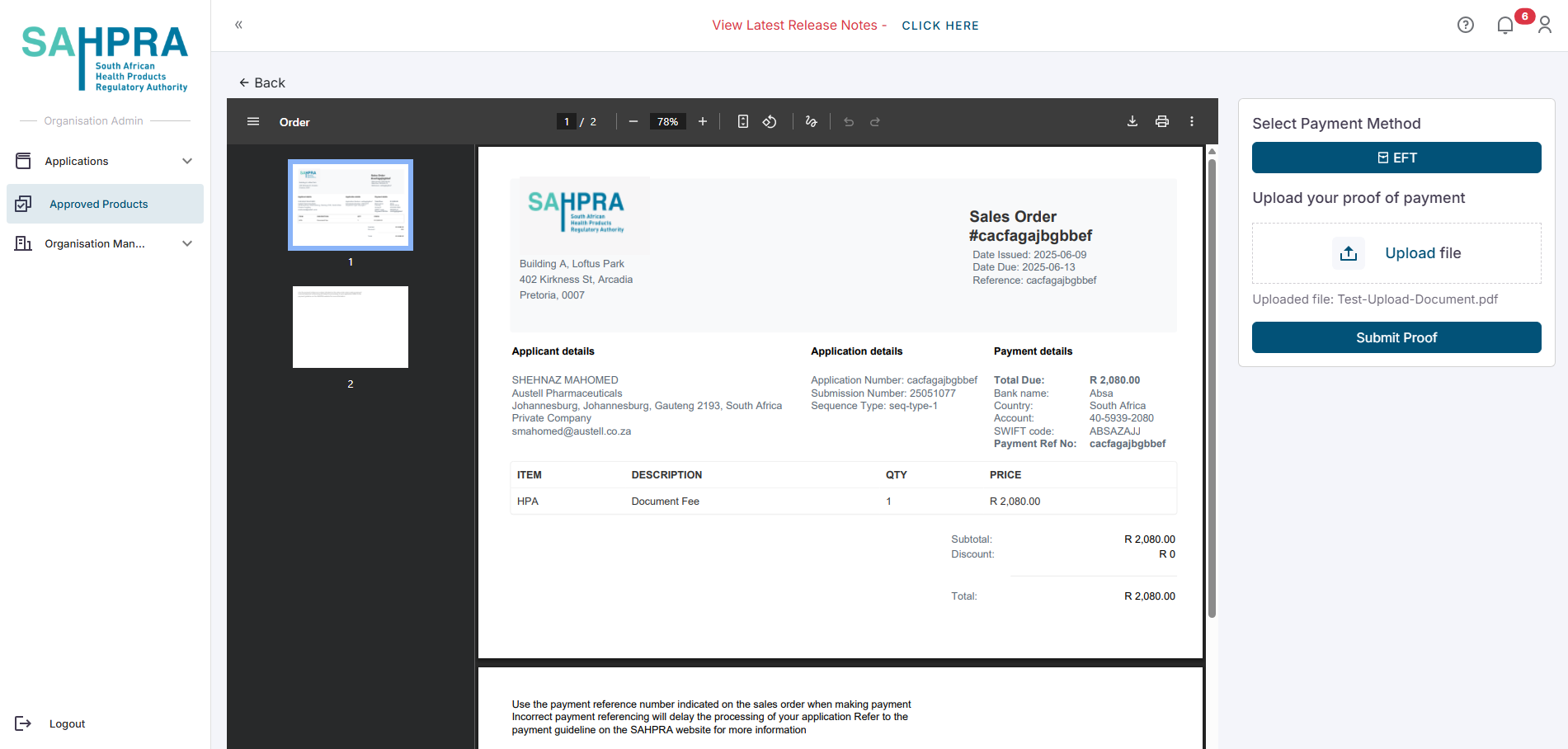Print the Order document
The image size is (1568, 749).
pos(1162,121)
